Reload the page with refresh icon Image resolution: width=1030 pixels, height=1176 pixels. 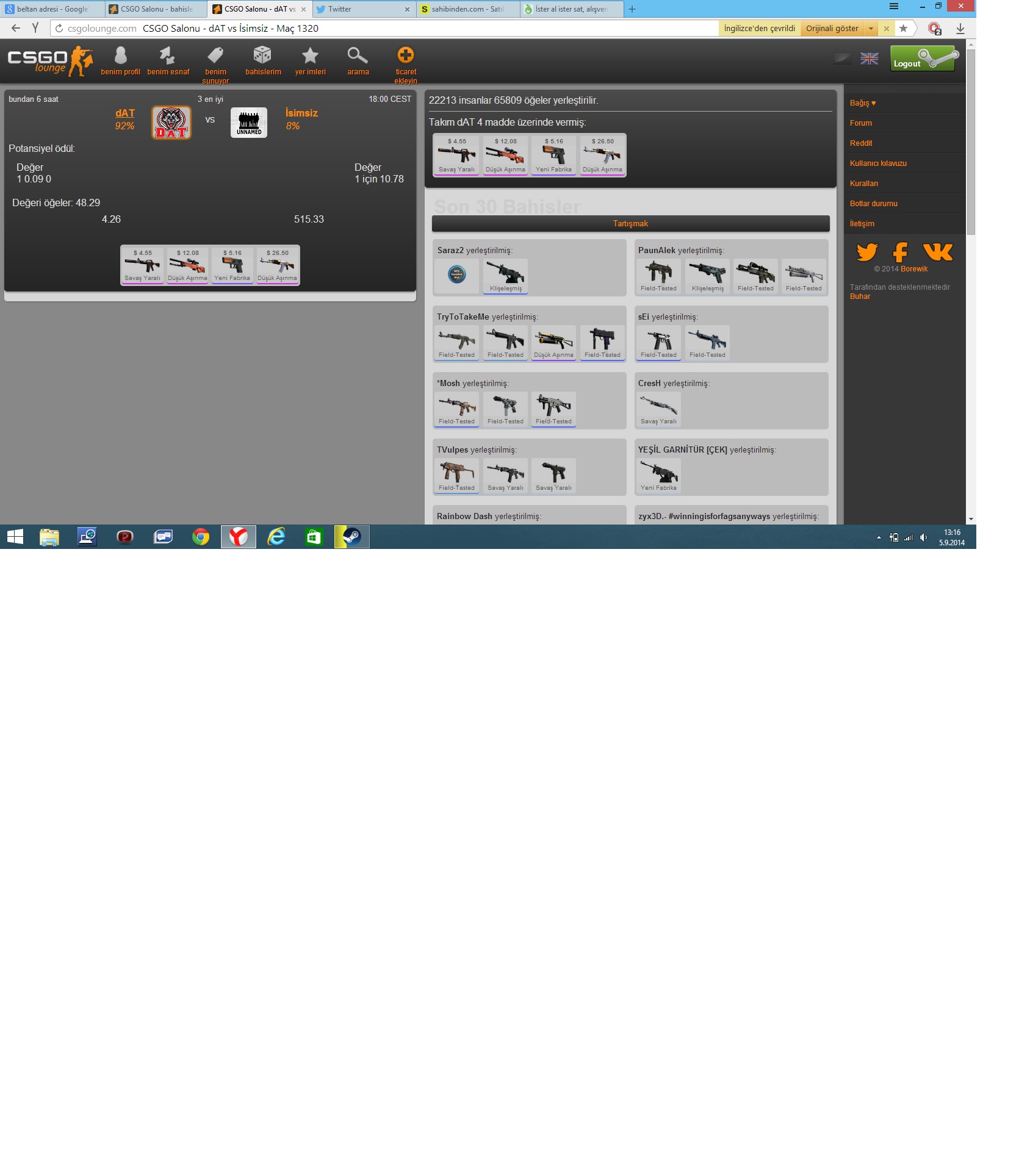[x=59, y=28]
